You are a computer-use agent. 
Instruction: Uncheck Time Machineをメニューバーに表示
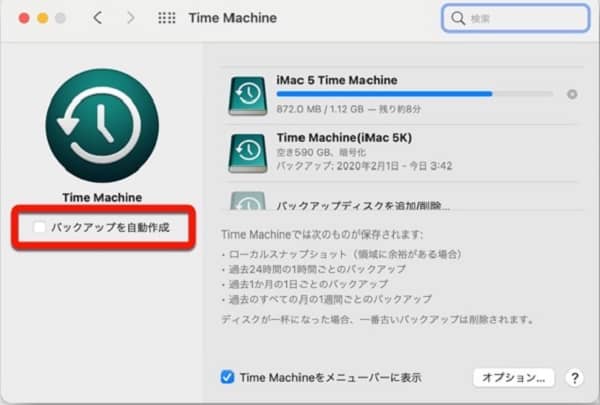[227, 377]
